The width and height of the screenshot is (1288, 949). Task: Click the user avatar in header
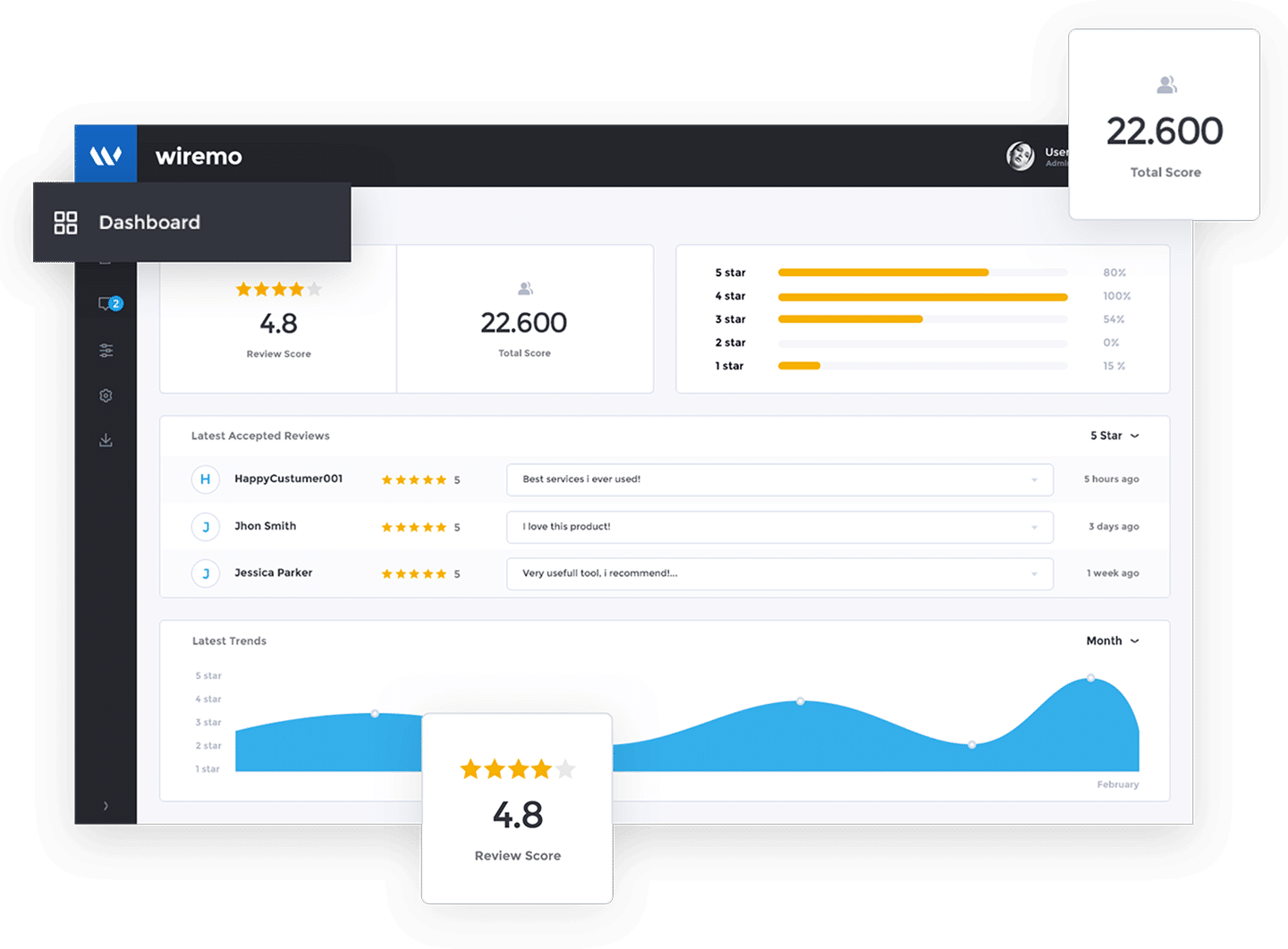coord(1020,156)
